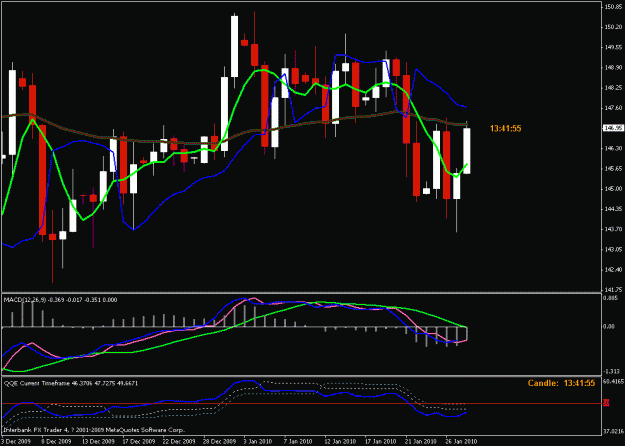Click the 21 Jan 2010 date label

point(421,442)
